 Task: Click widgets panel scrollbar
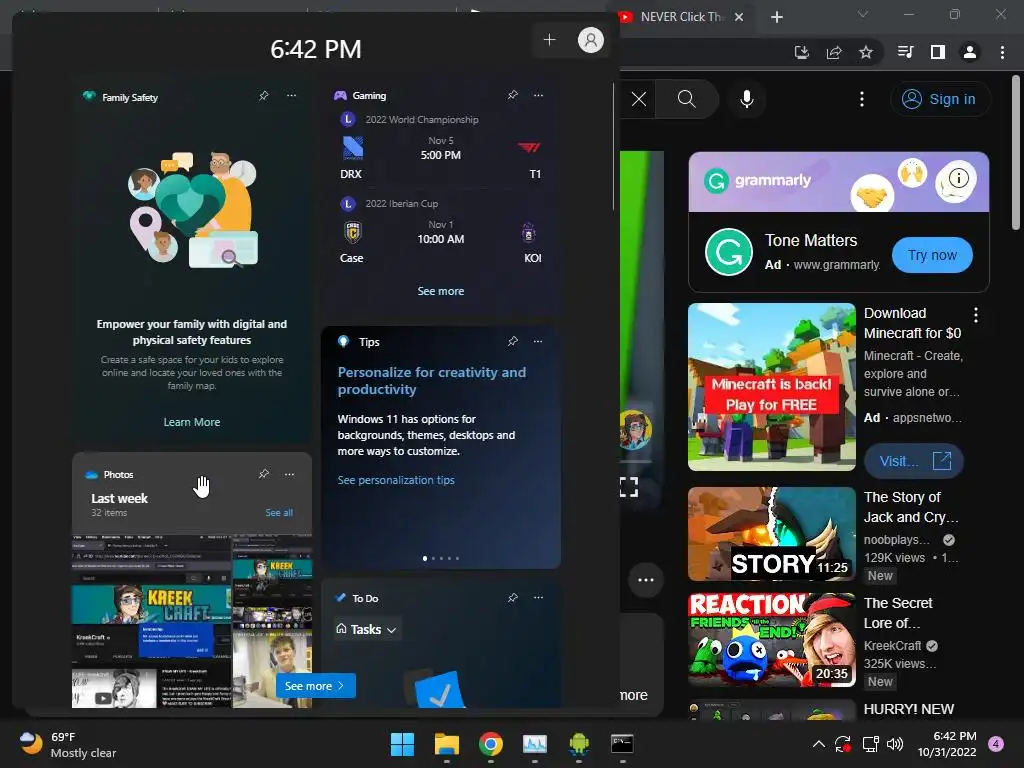614,146
